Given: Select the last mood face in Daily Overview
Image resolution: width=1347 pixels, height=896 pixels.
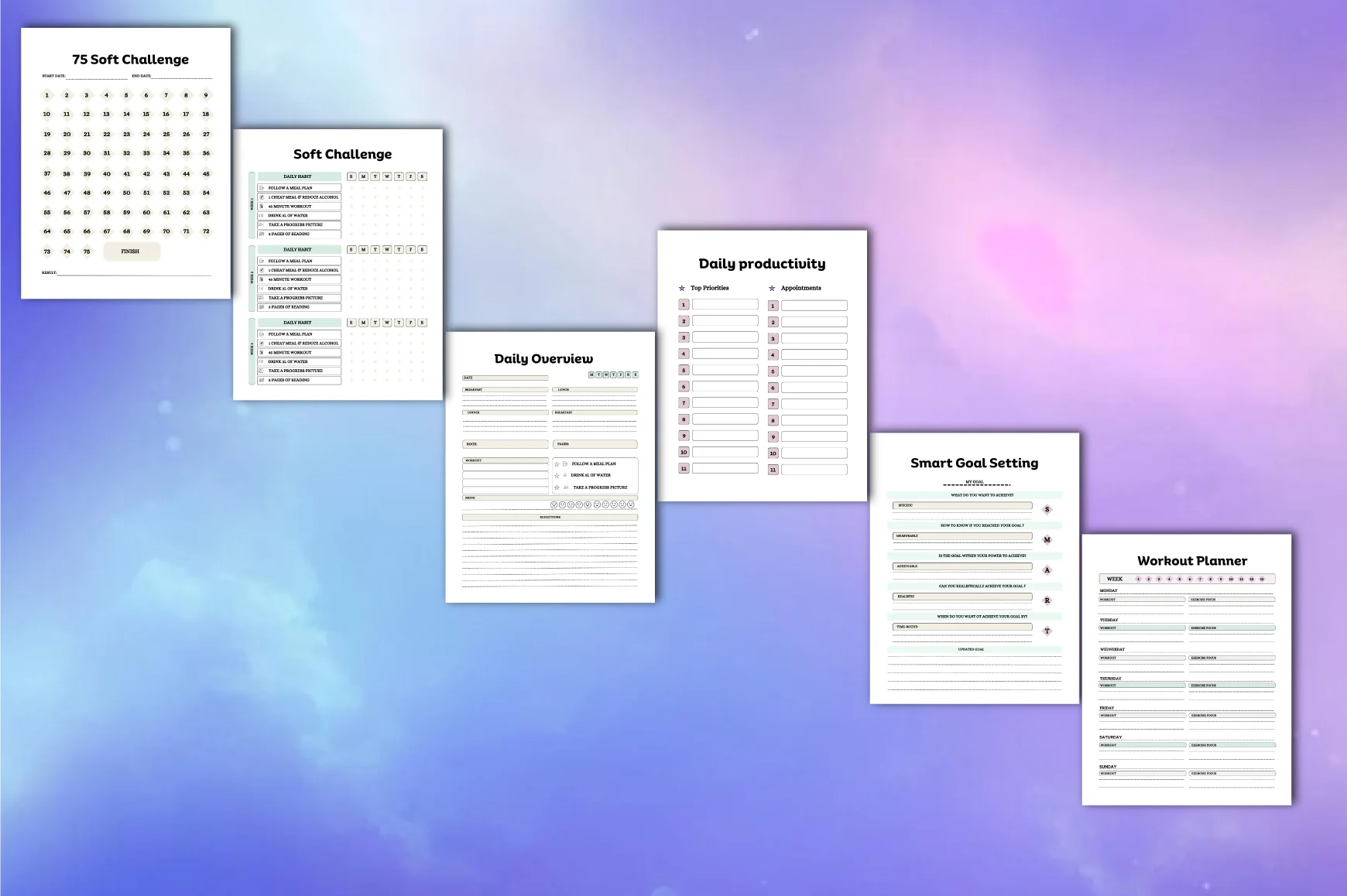Looking at the screenshot, I should (x=631, y=504).
